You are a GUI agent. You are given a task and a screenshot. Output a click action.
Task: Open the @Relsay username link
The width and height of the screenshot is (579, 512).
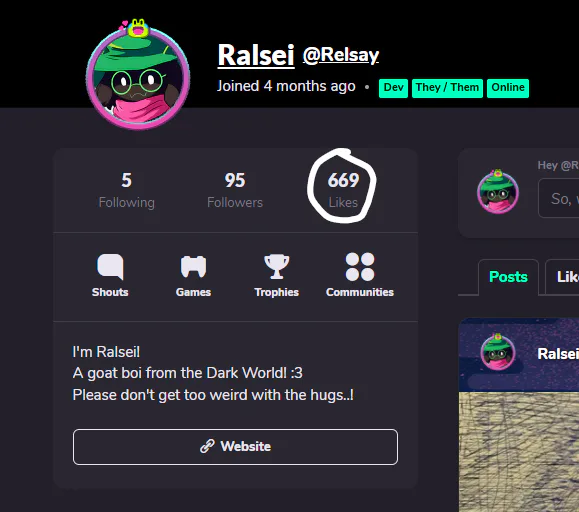340,56
